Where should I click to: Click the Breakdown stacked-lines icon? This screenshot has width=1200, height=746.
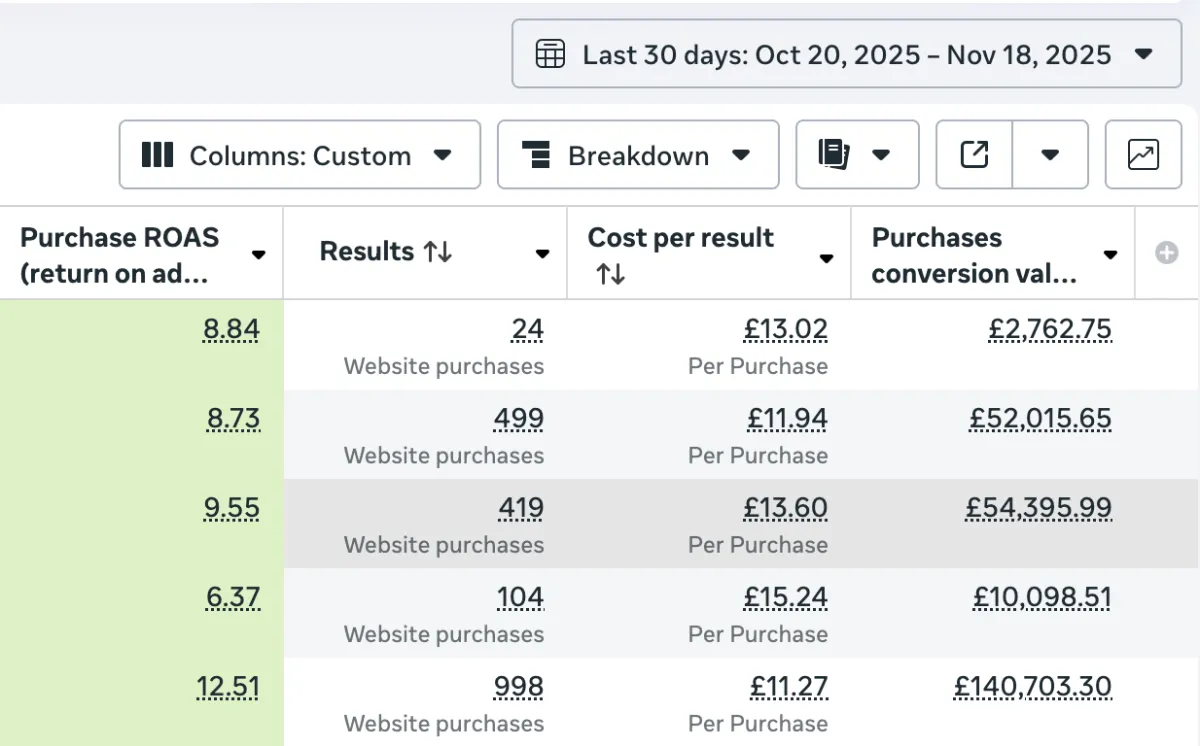pos(537,155)
